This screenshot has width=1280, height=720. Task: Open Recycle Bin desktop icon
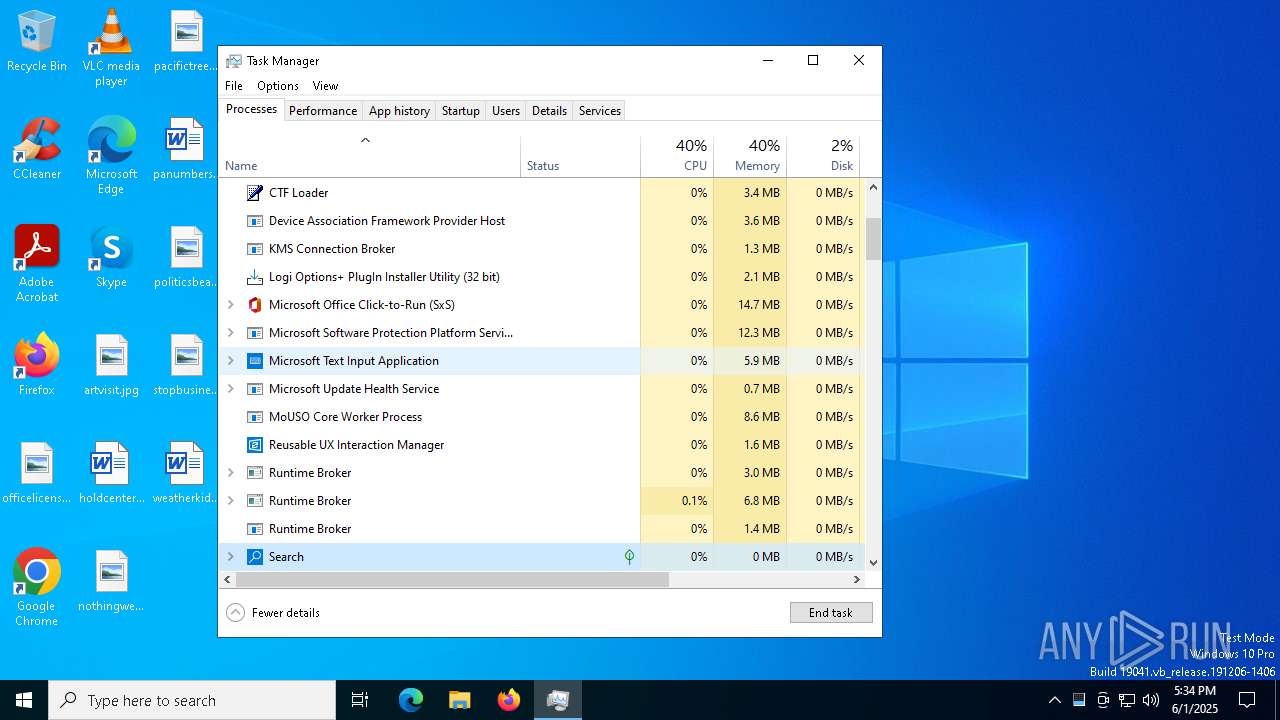click(x=37, y=42)
